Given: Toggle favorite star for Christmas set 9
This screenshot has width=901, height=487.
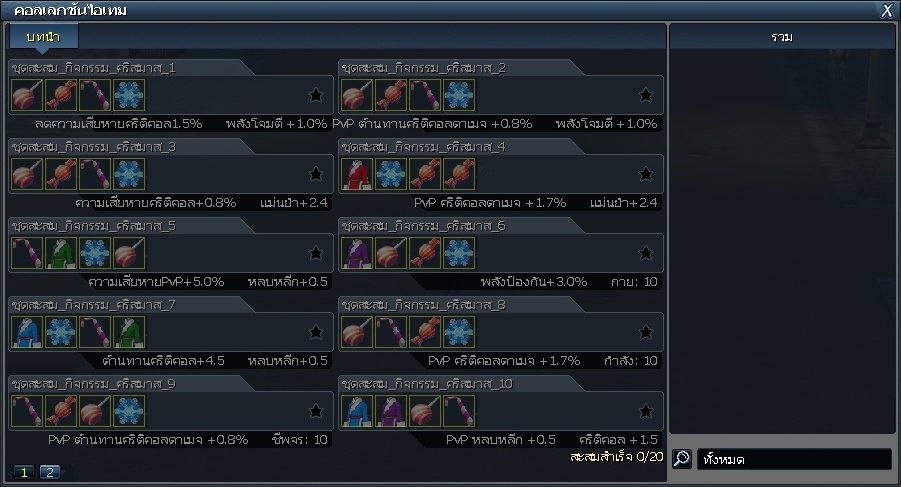Looking at the screenshot, I should [315, 411].
